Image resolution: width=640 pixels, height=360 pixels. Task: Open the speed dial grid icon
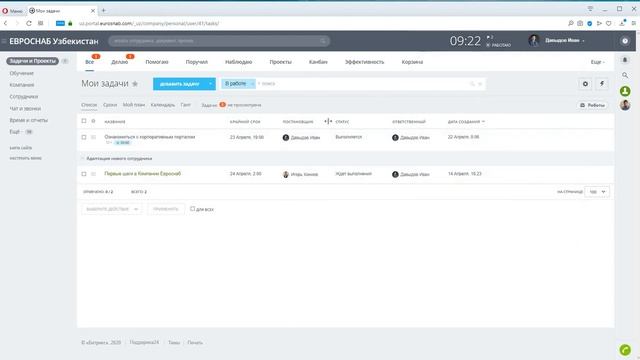[40, 23]
